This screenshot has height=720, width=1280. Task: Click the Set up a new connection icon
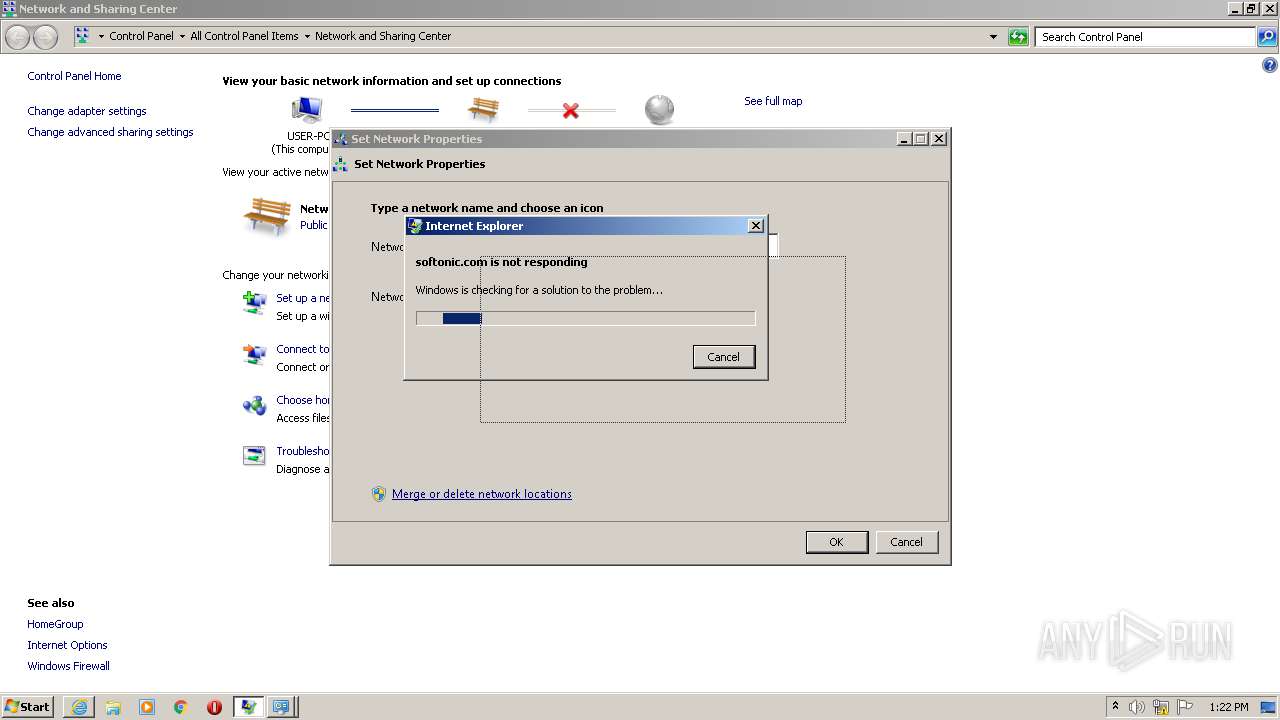(254, 302)
